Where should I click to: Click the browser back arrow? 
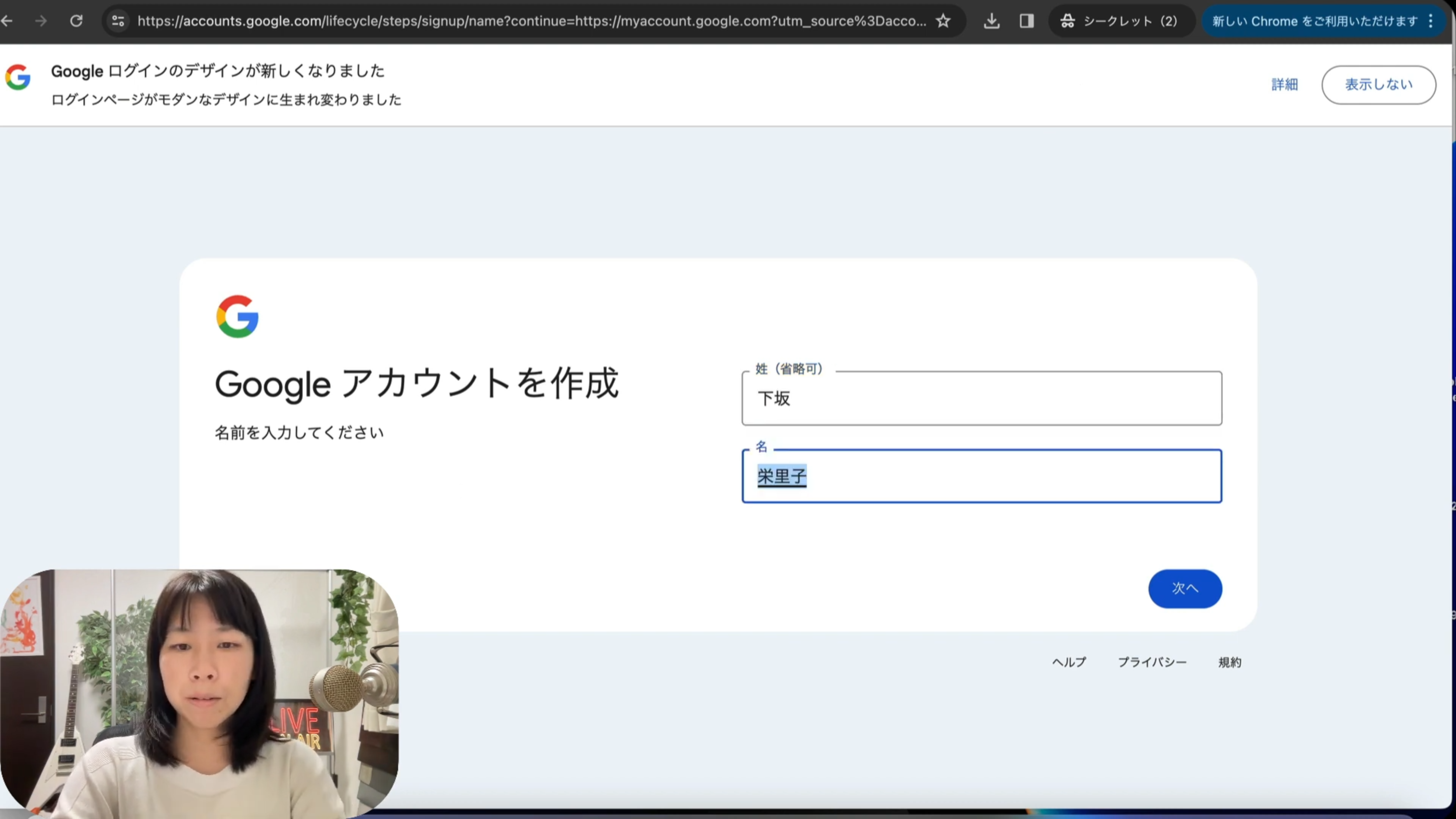pyautogui.click(x=7, y=21)
